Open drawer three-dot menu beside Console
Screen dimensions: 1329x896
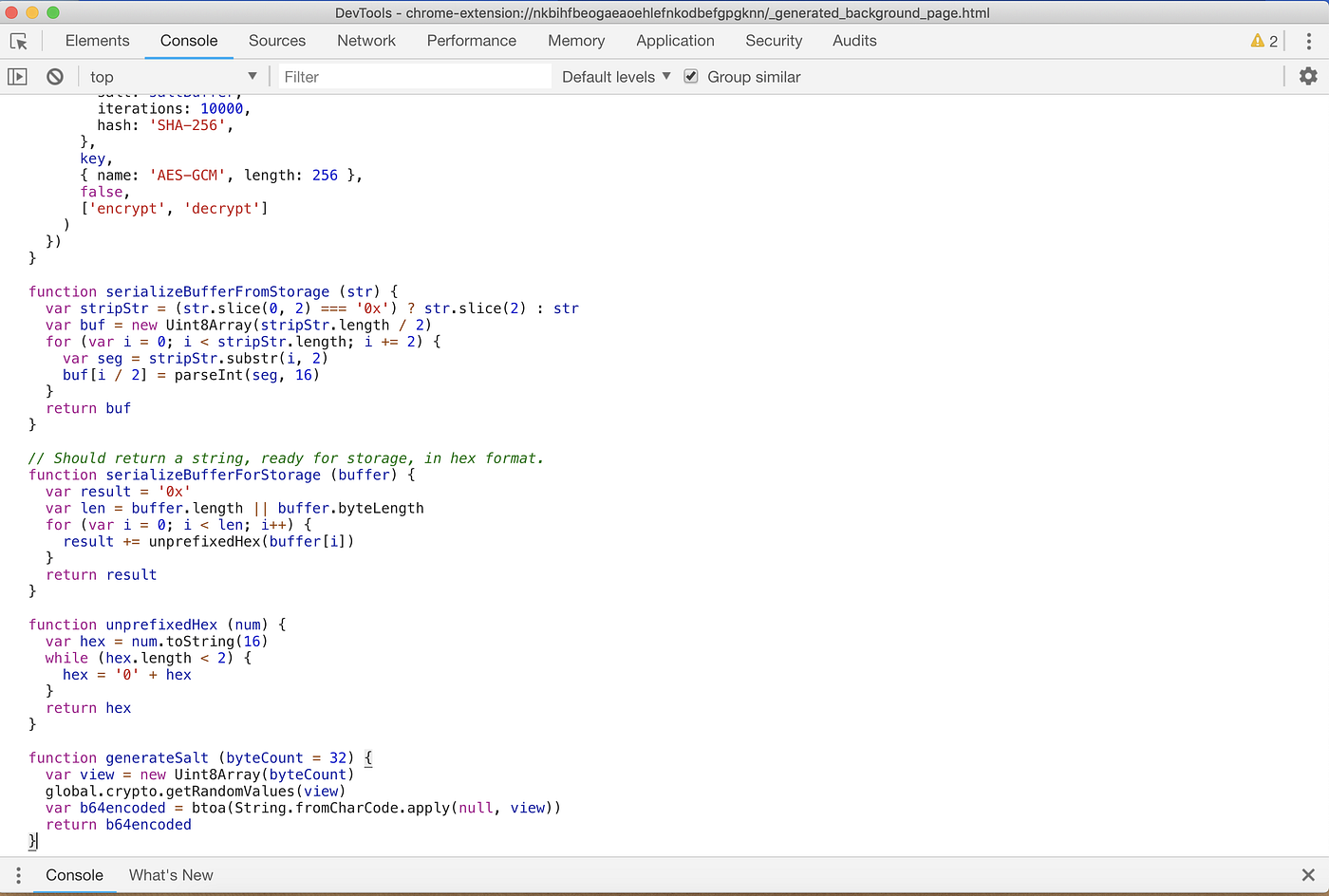point(18,875)
